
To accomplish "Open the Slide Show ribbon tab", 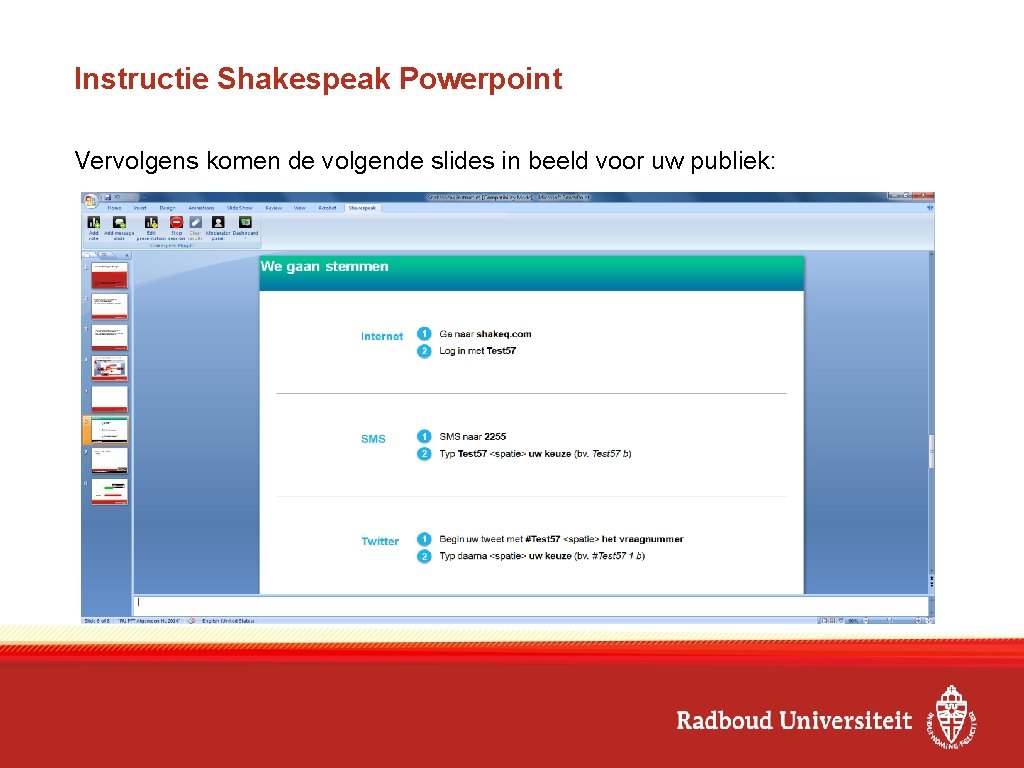I will tap(239, 208).
